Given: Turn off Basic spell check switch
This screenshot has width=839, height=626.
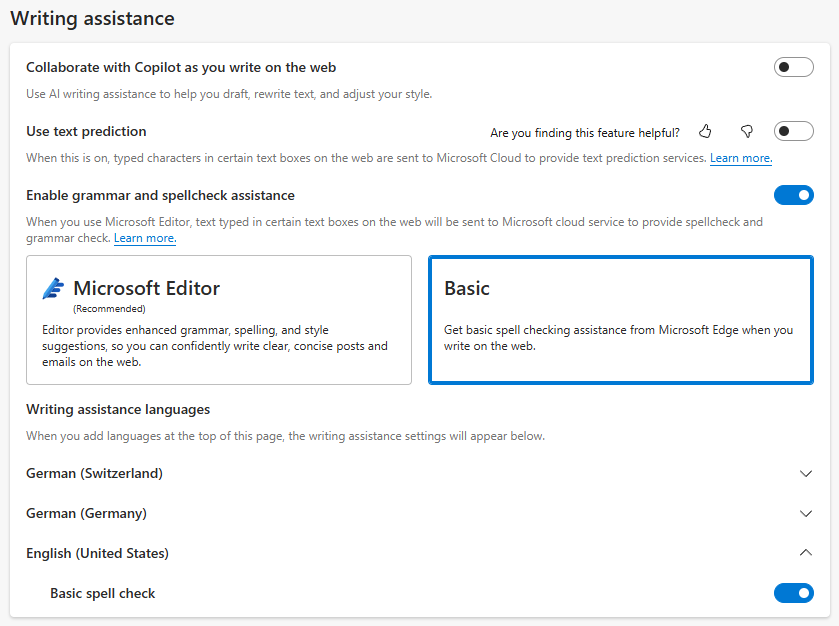Looking at the screenshot, I should point(793,593).
